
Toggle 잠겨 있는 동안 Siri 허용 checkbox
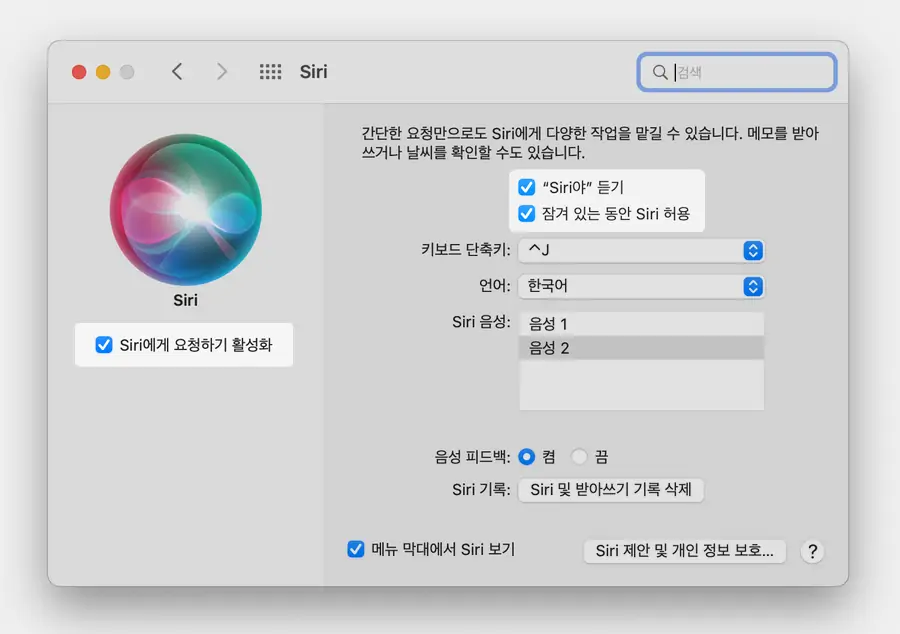tap(526, 214)
